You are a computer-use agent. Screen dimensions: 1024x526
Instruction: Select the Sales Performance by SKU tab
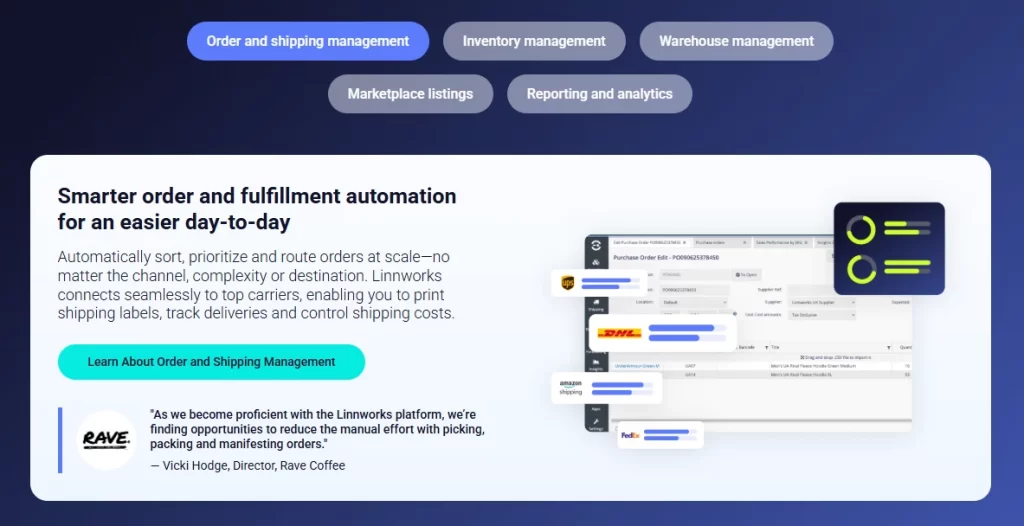782,242
